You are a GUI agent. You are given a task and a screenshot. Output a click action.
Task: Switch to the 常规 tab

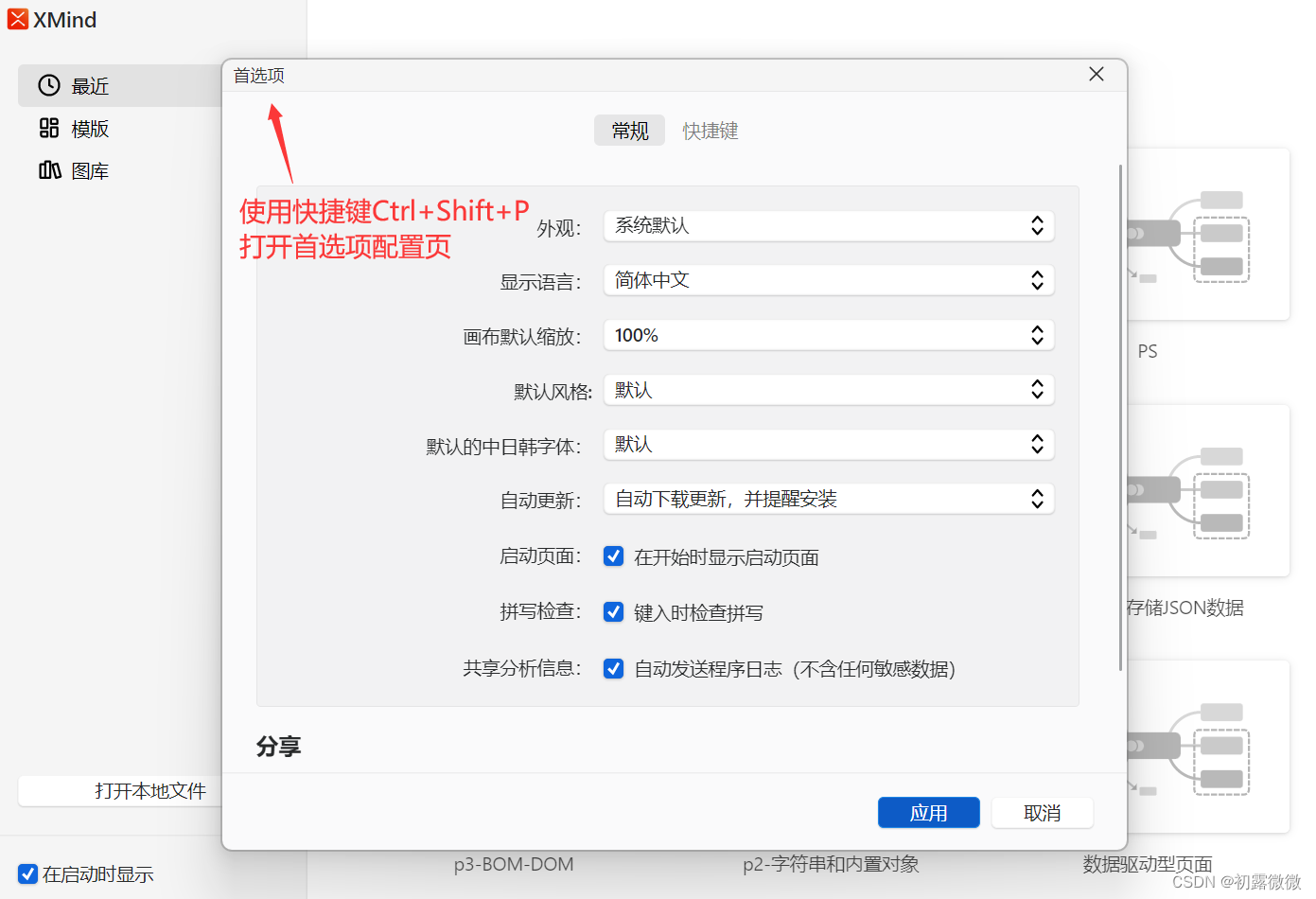click(629, 131)
